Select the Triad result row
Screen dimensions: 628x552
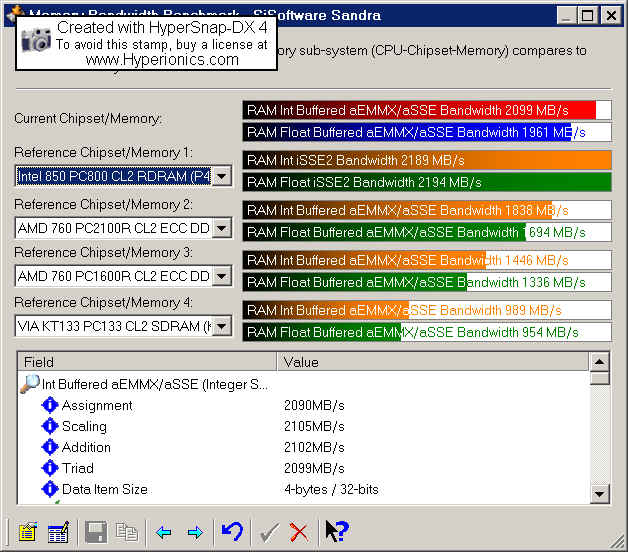78,468
